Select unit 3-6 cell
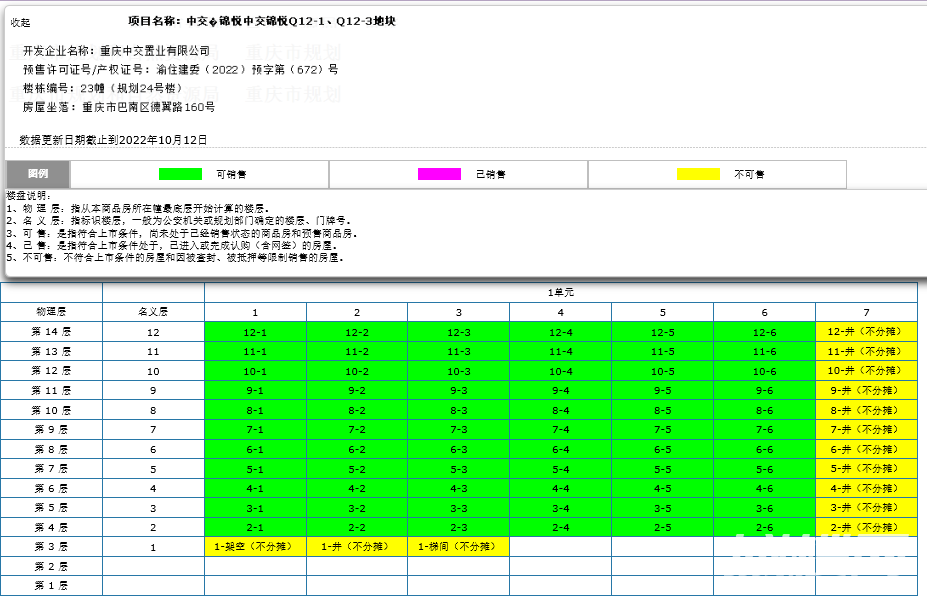 764,508
